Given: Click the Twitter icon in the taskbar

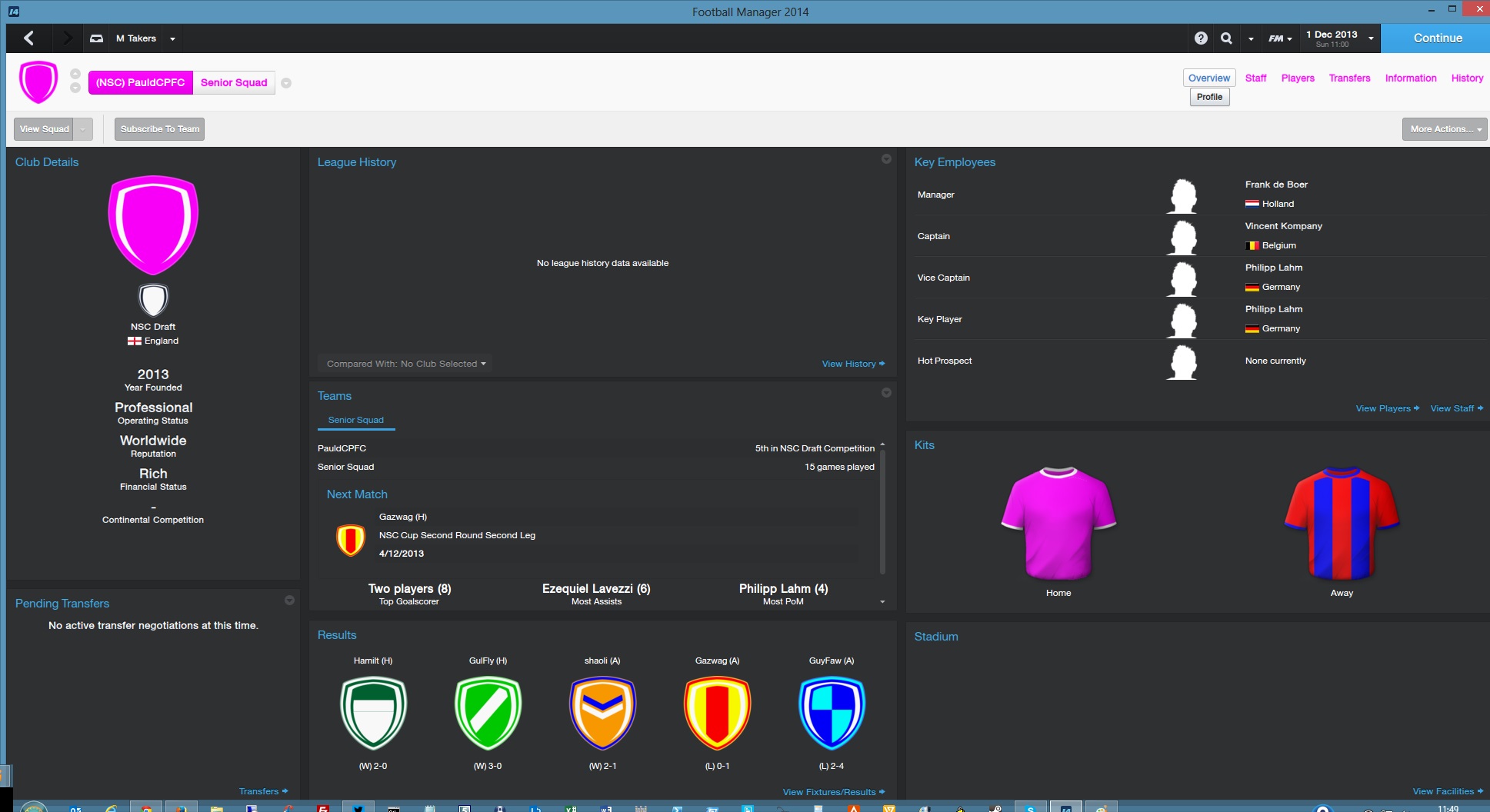Looking at the screenshot, I should [x=358, y=807].
